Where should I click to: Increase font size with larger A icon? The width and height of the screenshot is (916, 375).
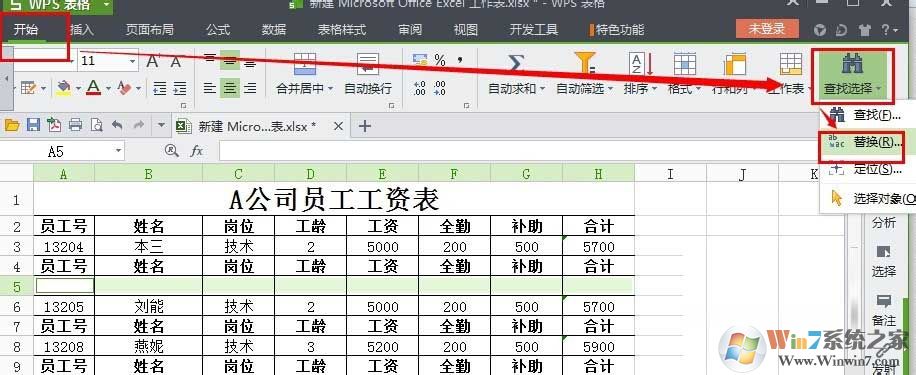153,61
